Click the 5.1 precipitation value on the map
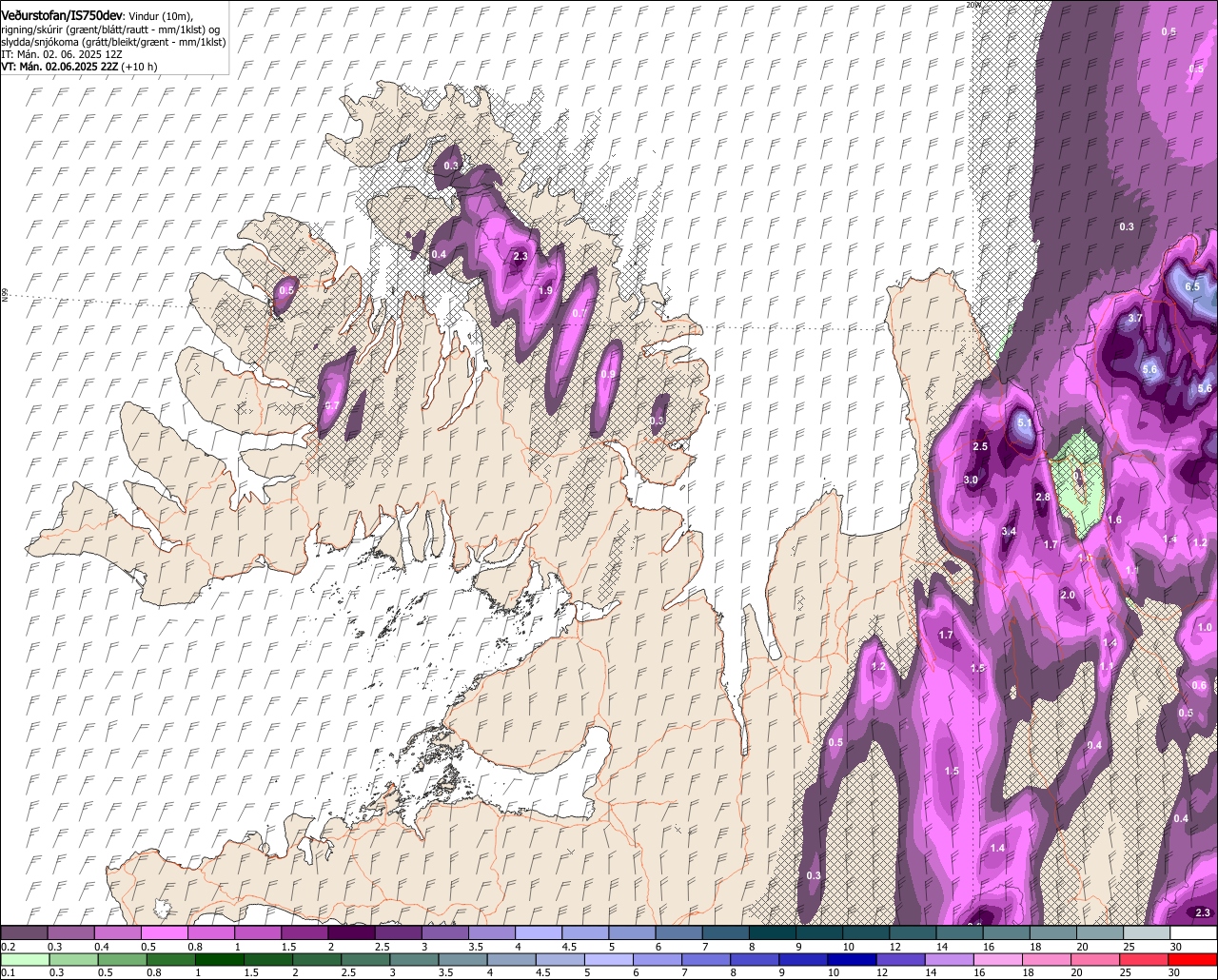The width and height of the screenshot is (1218, 980). click(x=1025, y=422)
